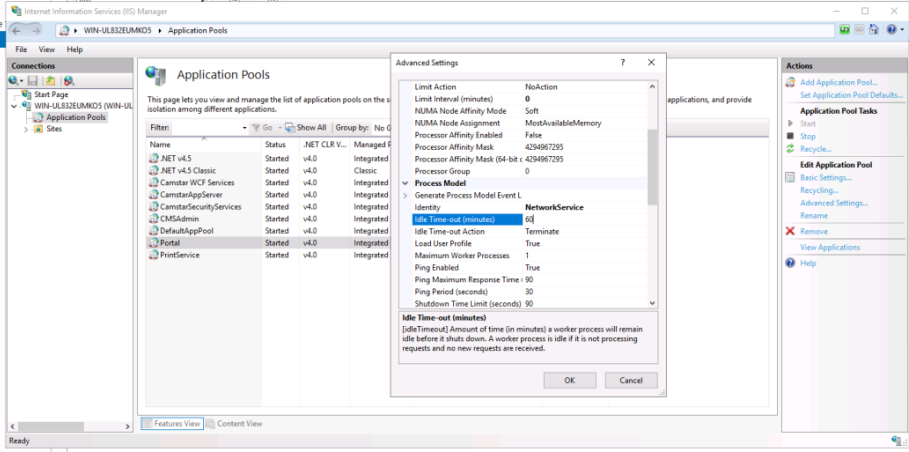
Task: Click the Go filter button
Action: [262, 127]
